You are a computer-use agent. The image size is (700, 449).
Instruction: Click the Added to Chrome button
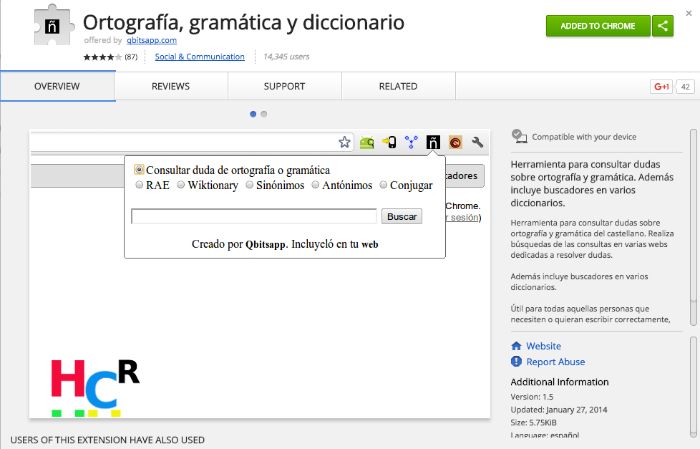[x=598, y=26]
